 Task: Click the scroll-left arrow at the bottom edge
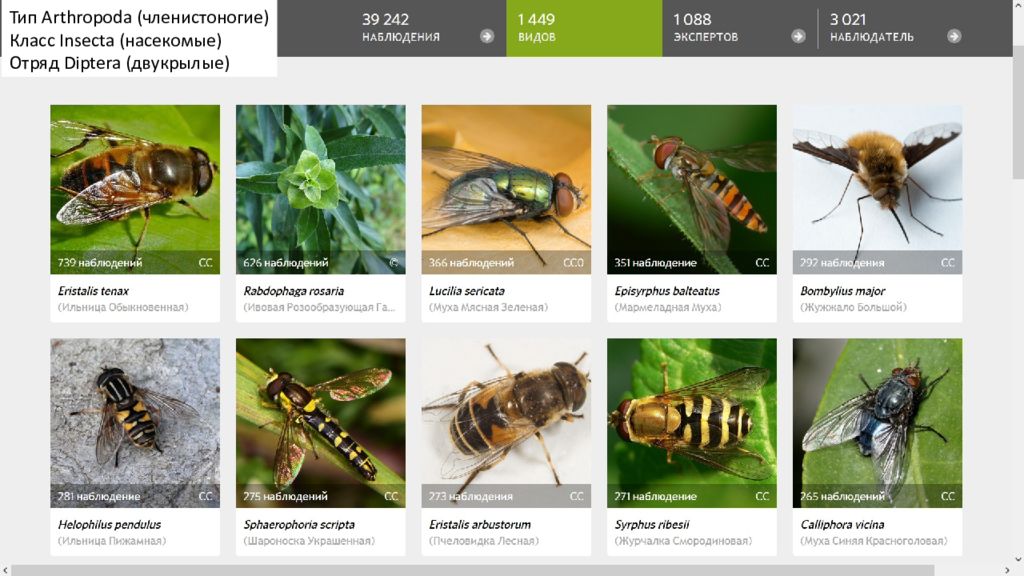[x=5, y=570]
